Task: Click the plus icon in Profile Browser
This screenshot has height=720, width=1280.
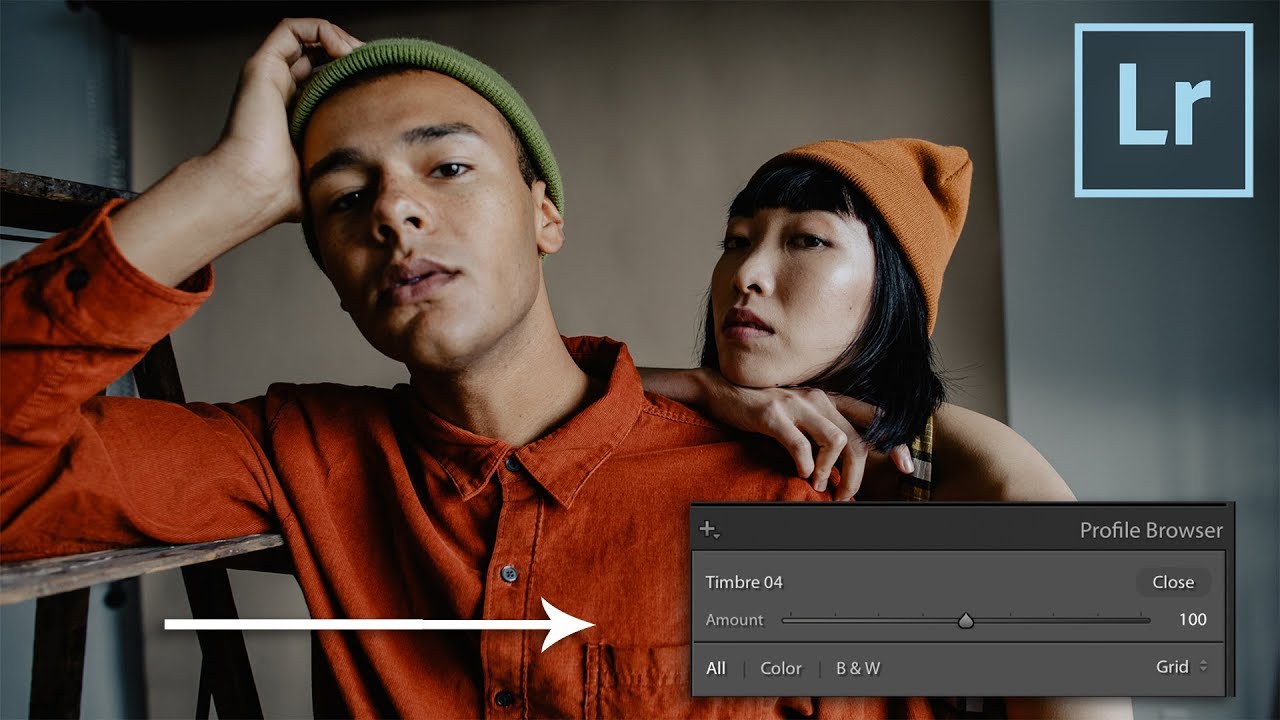Action: [x=709, y=530]
